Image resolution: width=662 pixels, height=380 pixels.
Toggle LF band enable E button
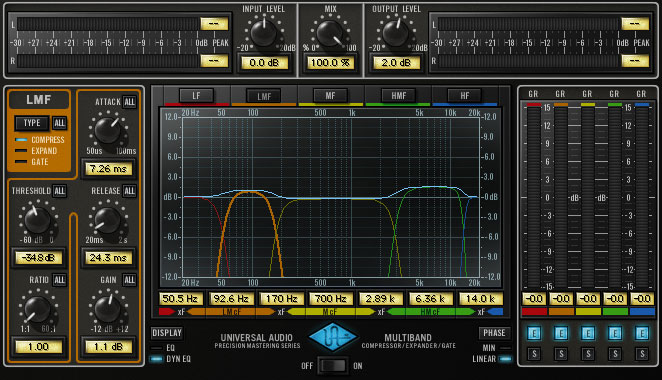[534, 334]
